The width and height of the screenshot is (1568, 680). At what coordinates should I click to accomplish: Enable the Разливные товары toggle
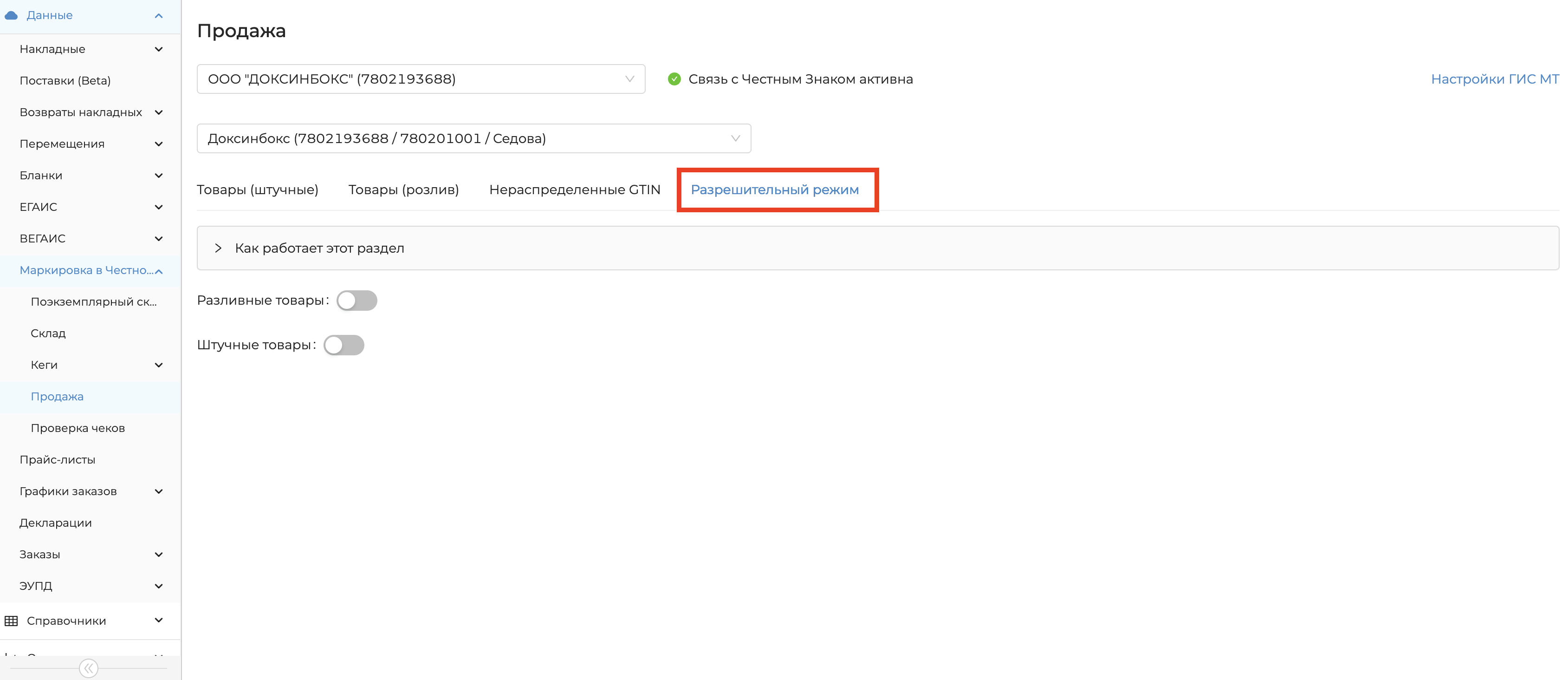point(356,301)
